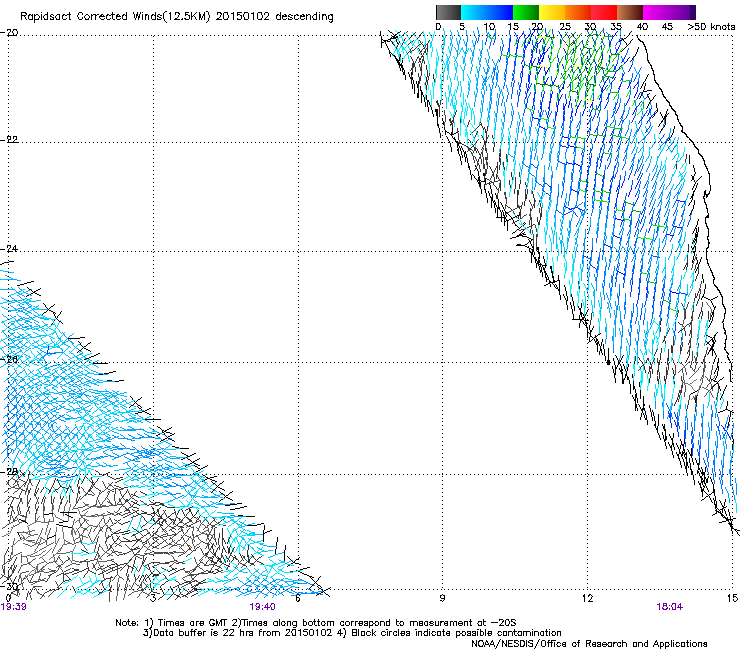Click the cyan 5-10 knots legend color
The image size is (740, 650).
(x=474, y=12)
